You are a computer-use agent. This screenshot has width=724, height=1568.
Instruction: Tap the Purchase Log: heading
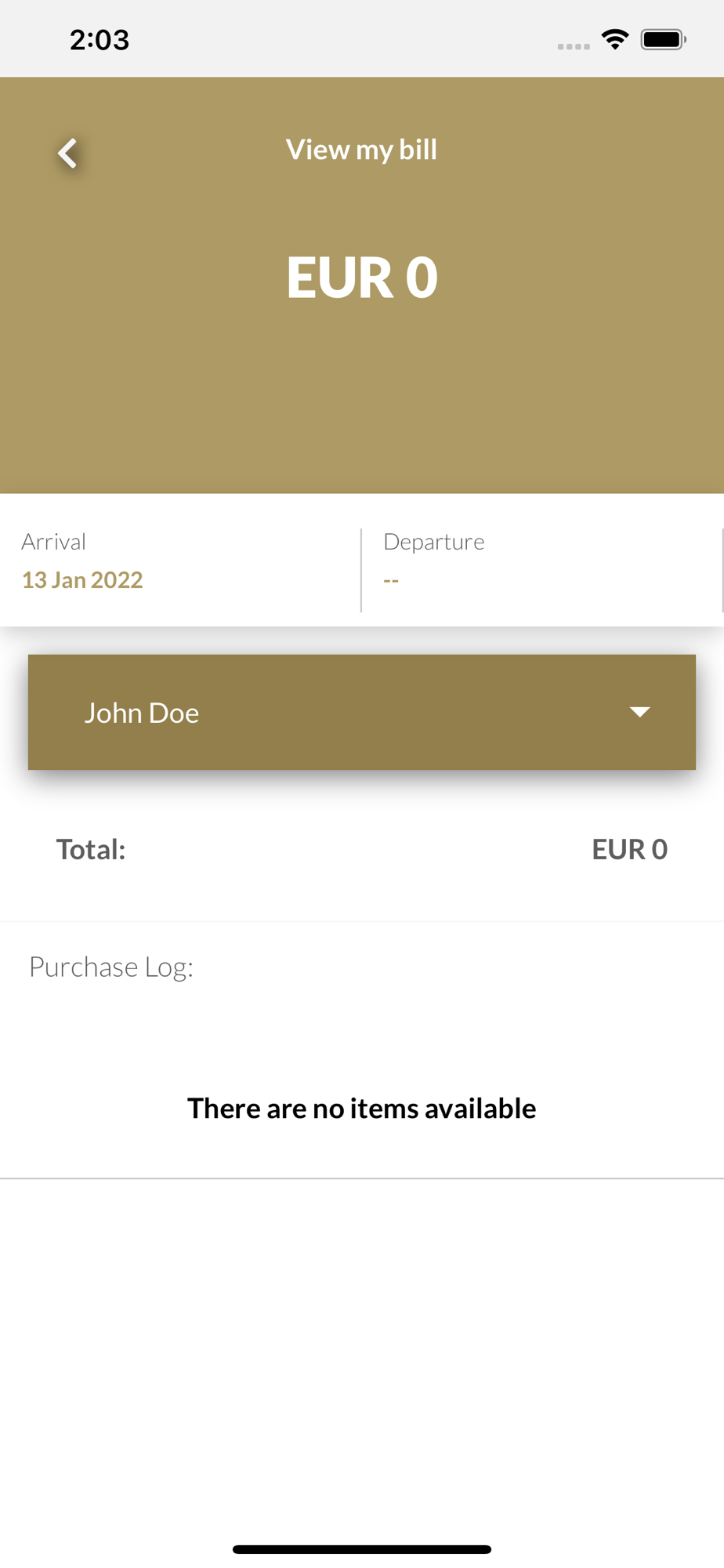click(x=111, y=967)
